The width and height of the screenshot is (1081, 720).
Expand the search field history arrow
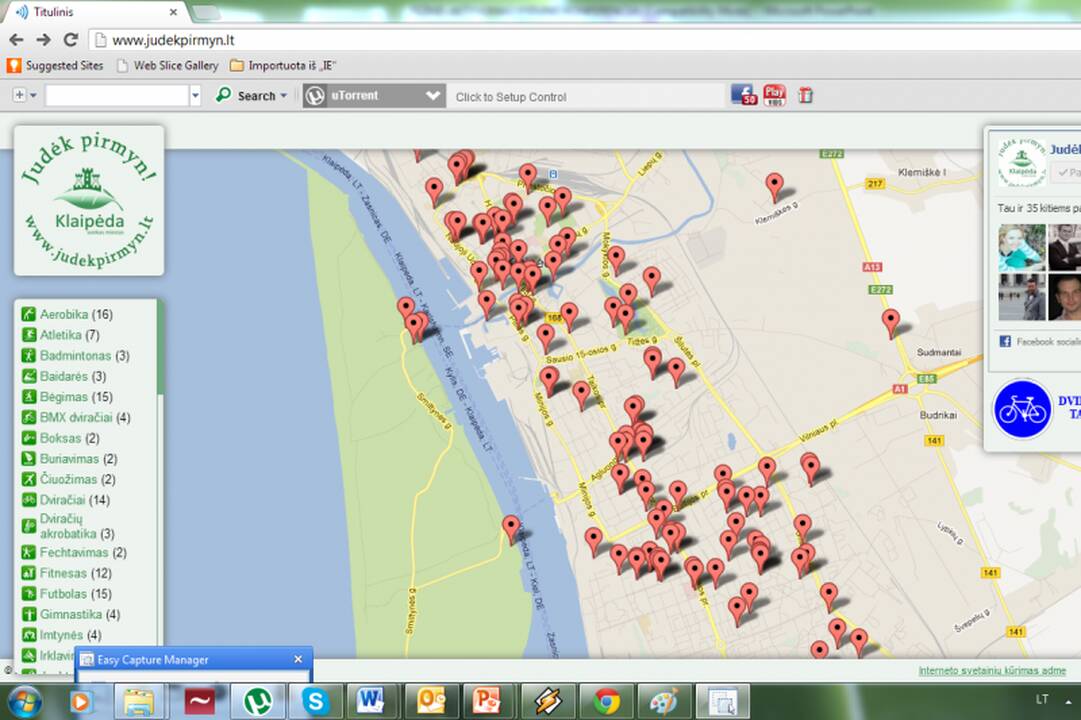click(x=195, y=95)
